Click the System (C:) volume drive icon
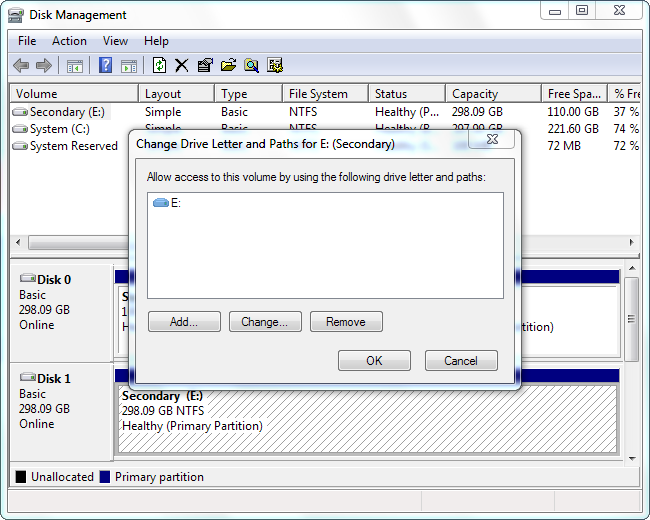 pos(20,129)
